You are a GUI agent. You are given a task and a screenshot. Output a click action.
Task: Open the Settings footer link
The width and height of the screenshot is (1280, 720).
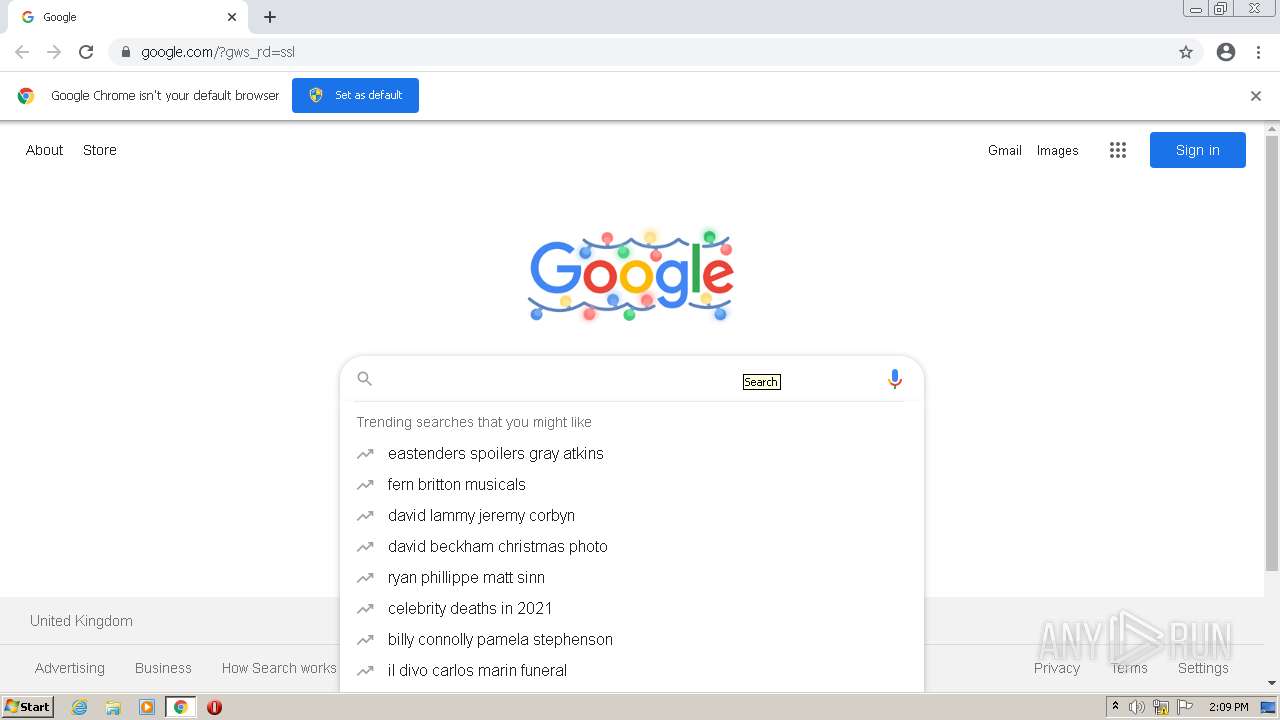(1203, 668)
